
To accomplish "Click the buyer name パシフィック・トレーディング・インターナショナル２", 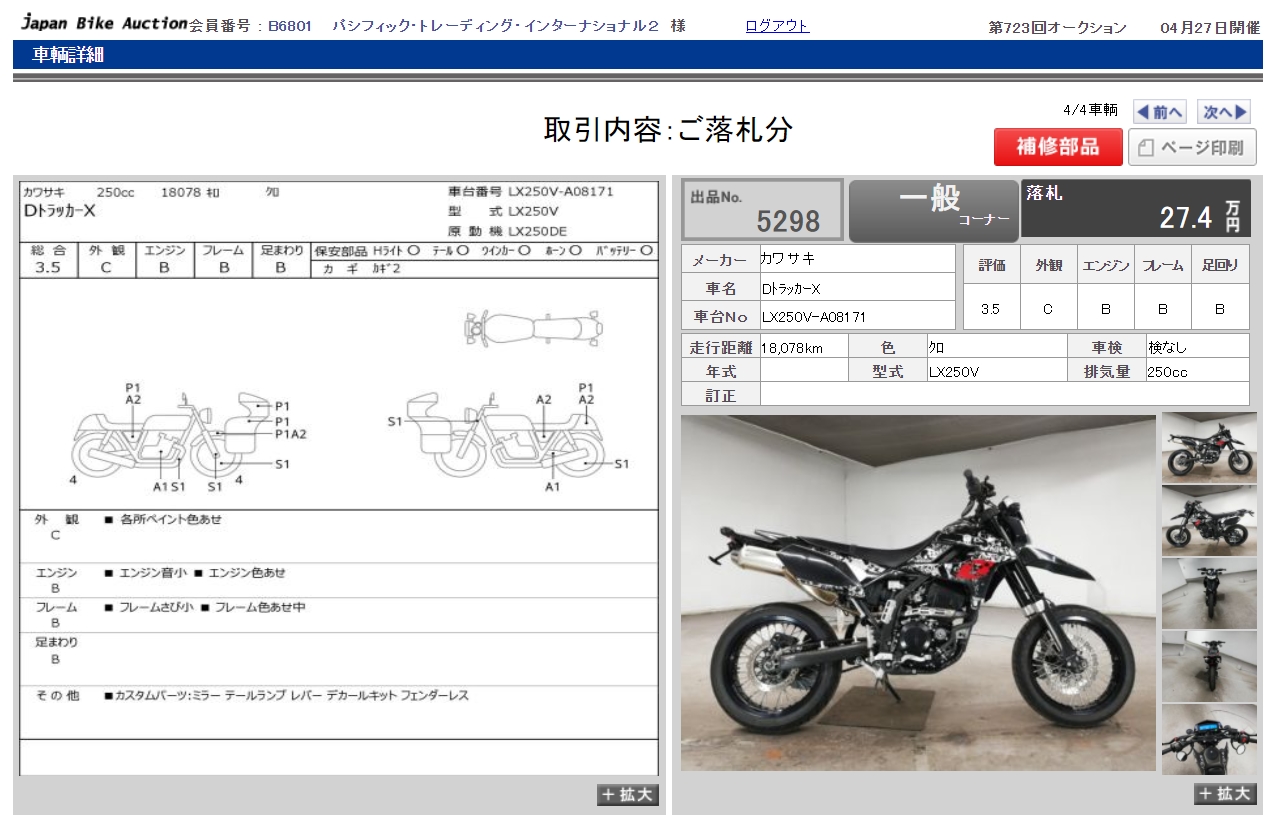I will coord(496,27).
